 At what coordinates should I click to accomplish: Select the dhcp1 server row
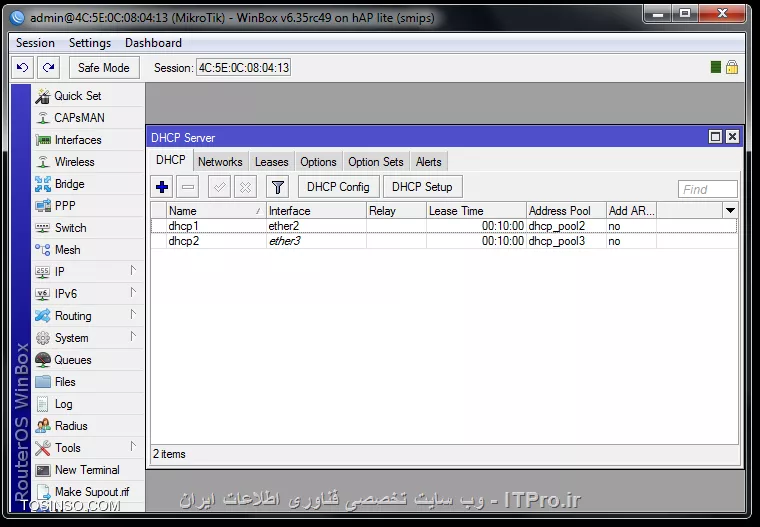click(444, 226)
